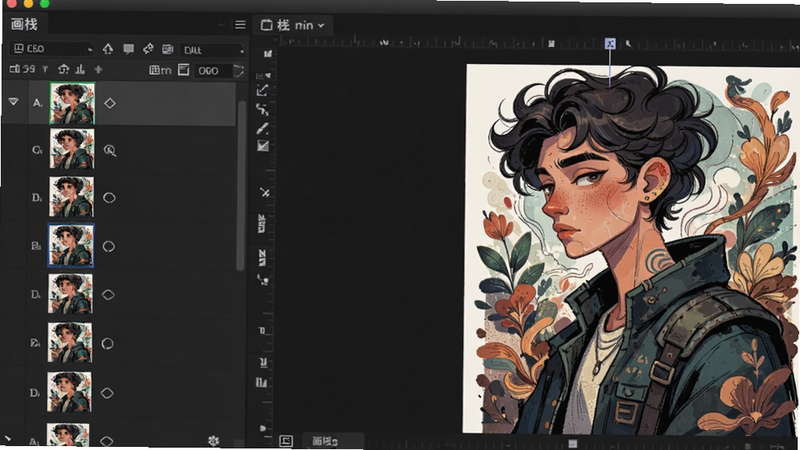Select the thumbnail in row E
This screenshot has width=800, height=450.
[70, 342]
